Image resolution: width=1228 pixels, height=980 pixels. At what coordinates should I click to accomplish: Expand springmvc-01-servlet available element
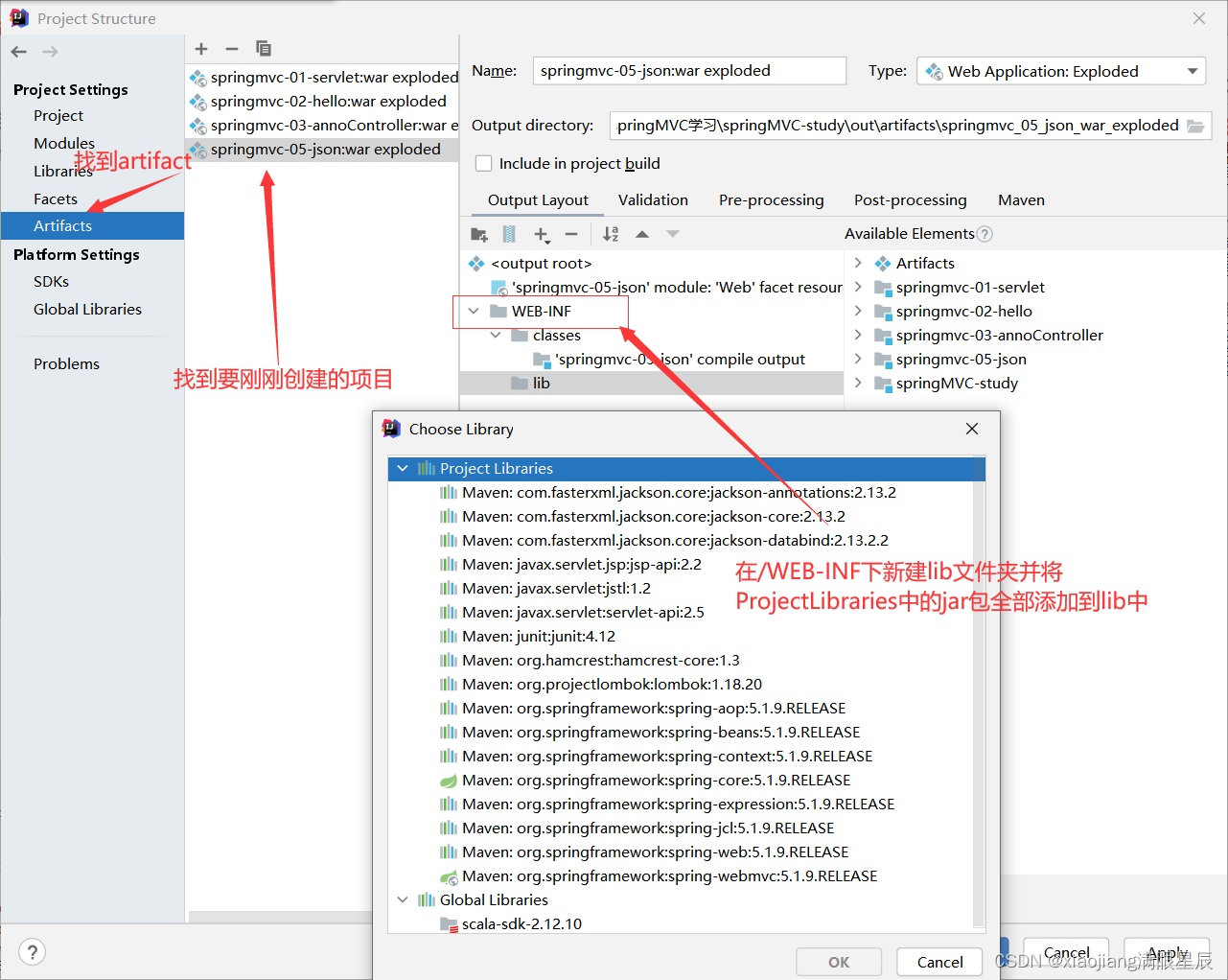point(858,287)
